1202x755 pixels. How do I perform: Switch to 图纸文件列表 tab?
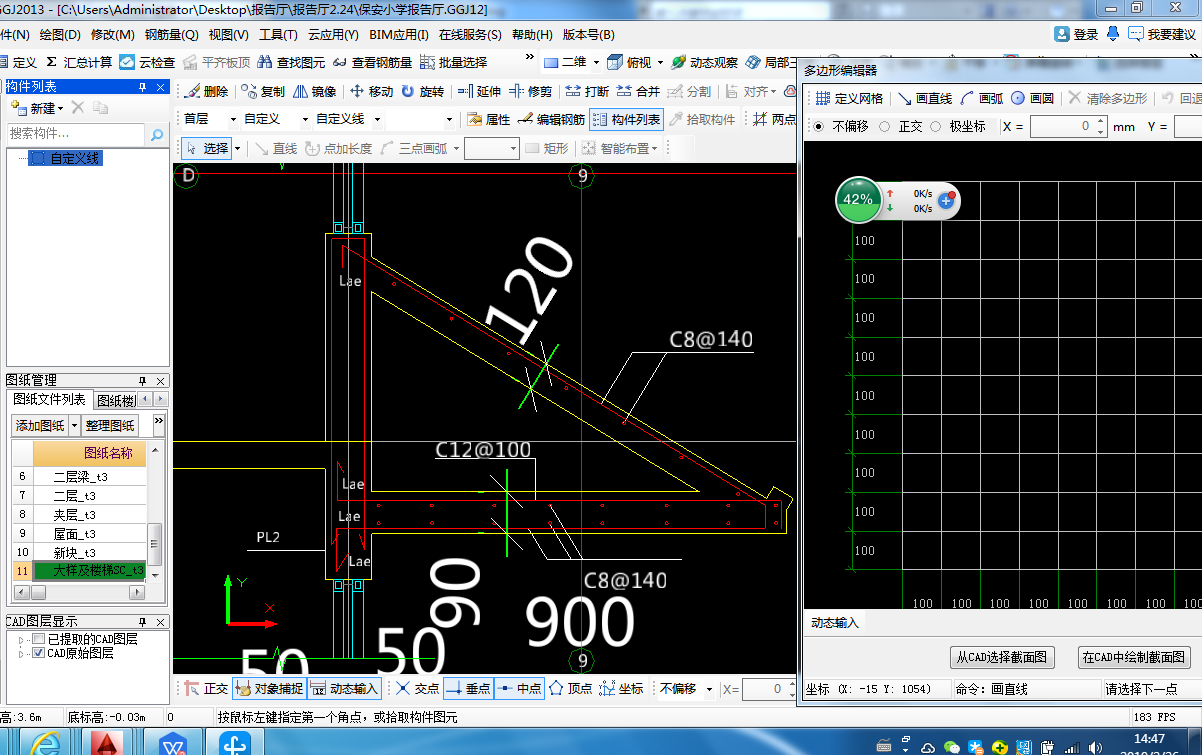(x=52, y=400)
